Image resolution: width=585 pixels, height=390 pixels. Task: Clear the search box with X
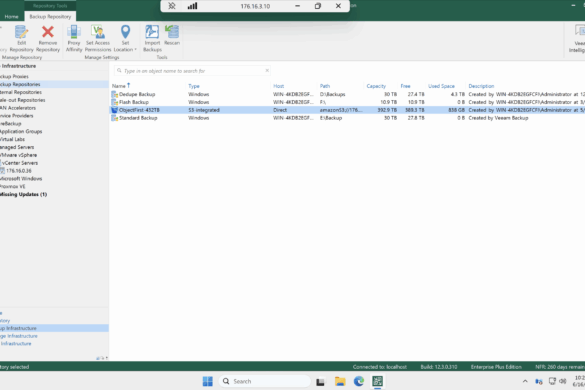click(267, 71)
